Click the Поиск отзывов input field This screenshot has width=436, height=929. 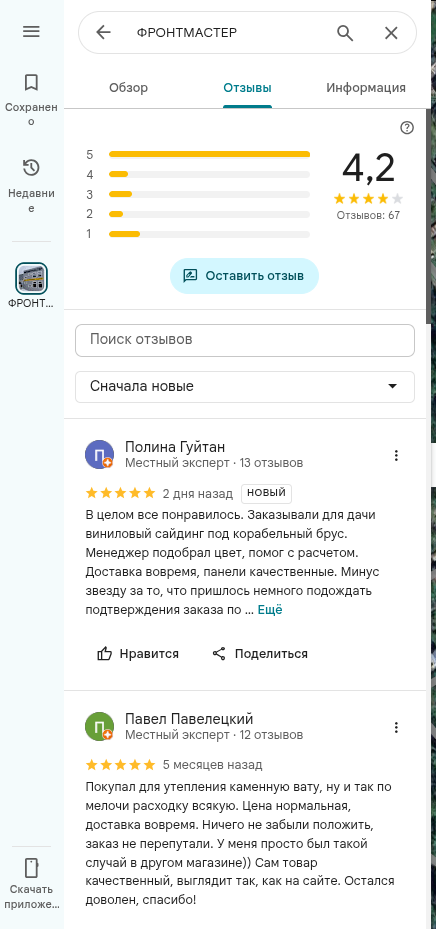pos(245,340)
